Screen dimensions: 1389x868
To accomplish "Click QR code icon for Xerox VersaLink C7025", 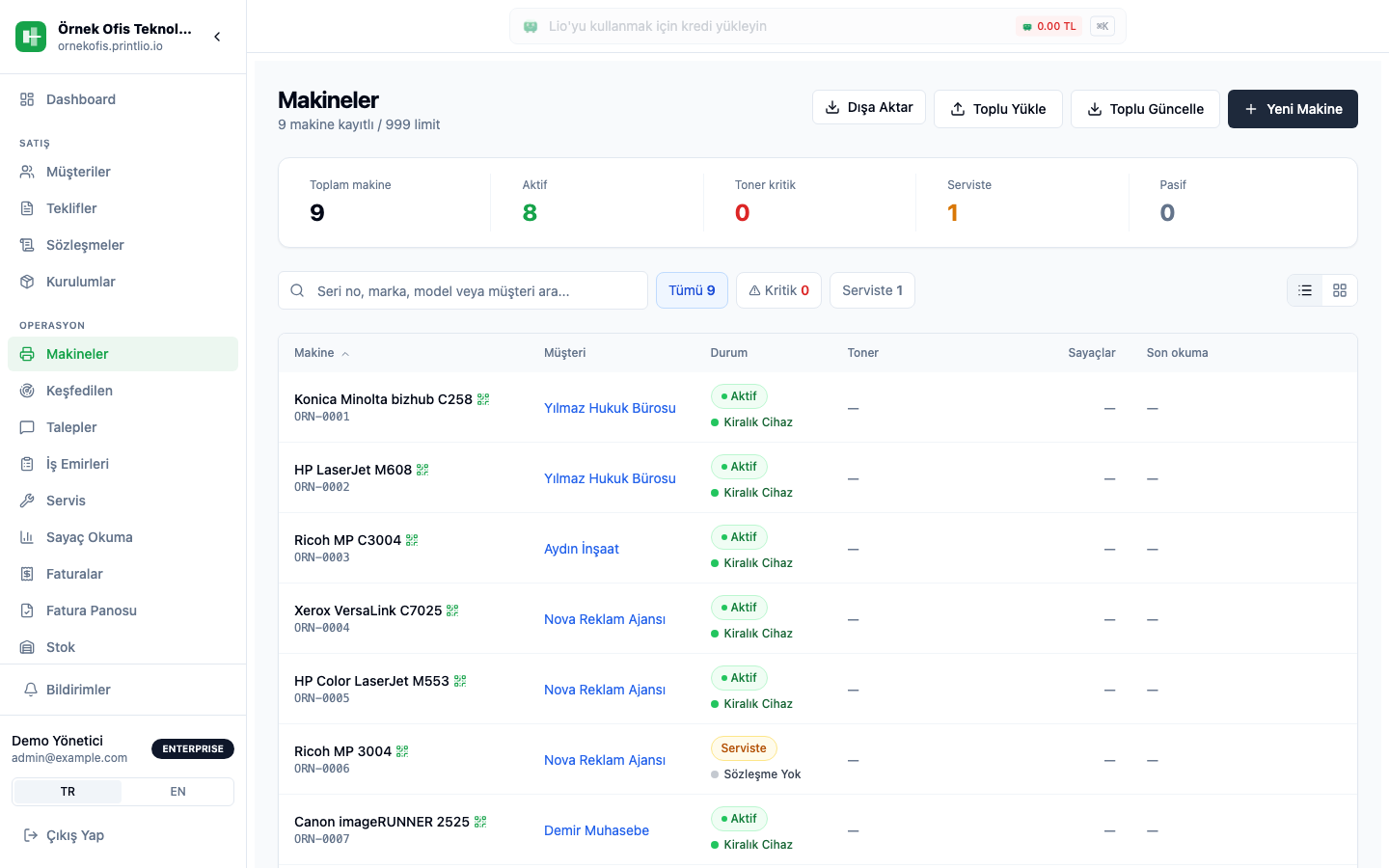I will (x=452, y=610).
